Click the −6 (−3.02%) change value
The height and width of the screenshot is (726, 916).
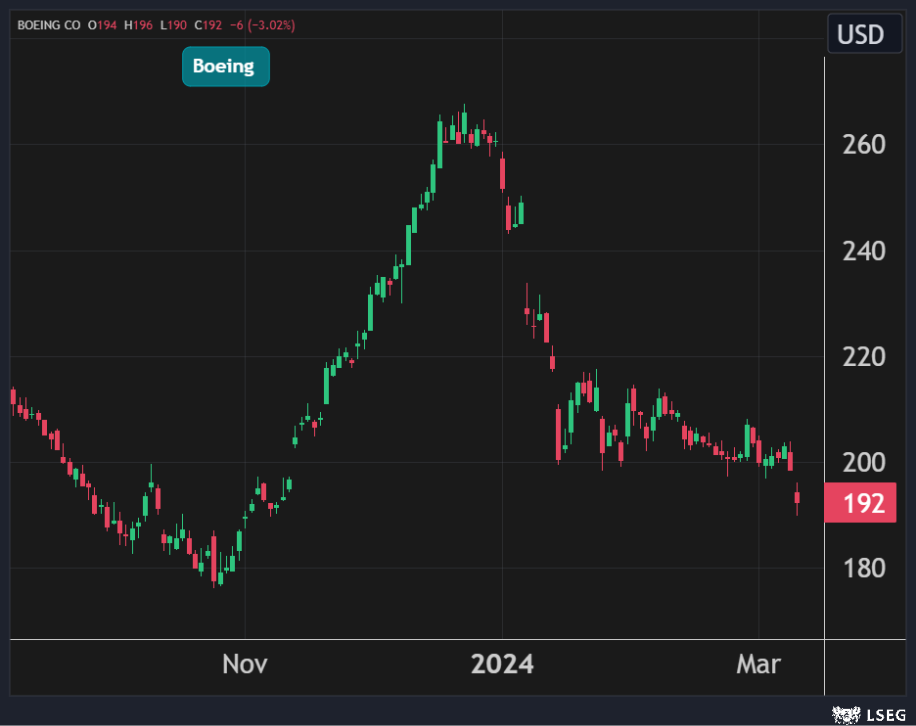(264, 24)
